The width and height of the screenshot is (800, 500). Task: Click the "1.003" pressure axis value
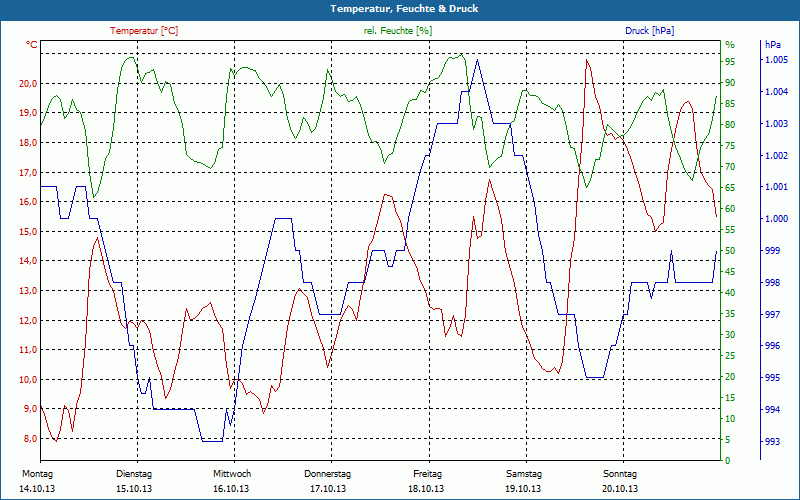(777, 123)
